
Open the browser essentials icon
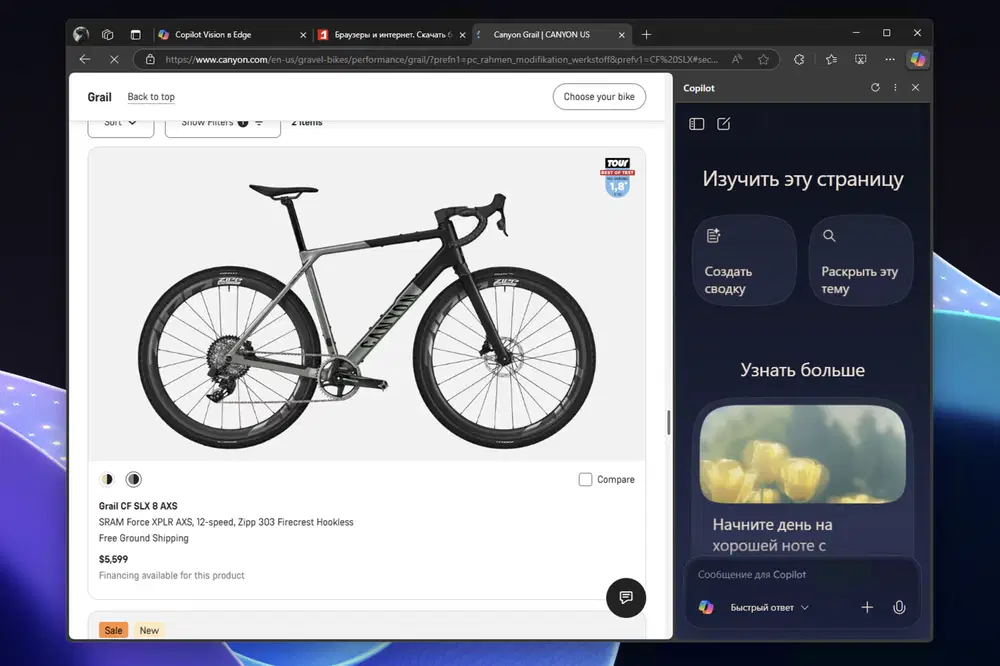[860, 59]
